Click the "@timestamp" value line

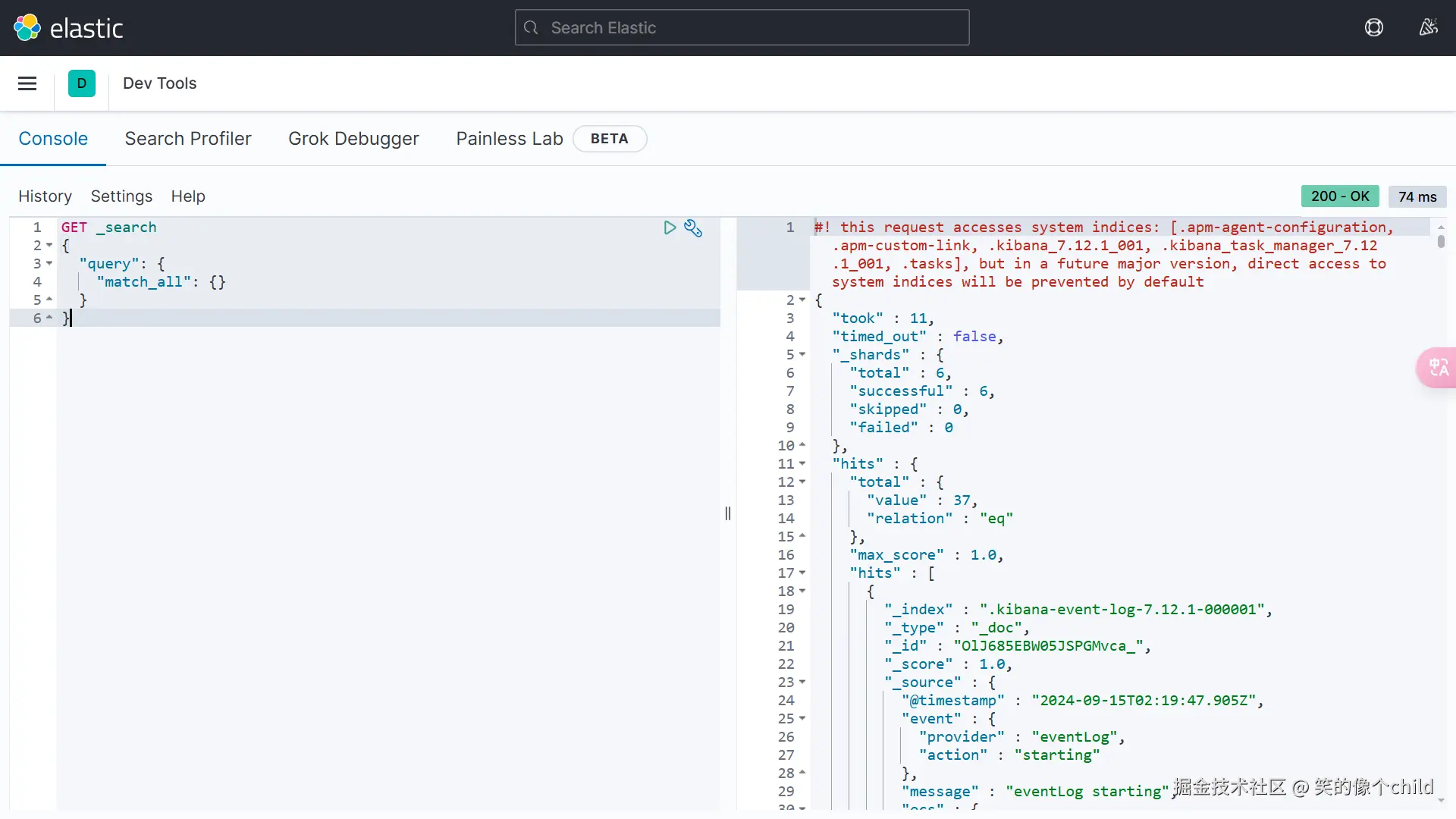click(x=1083, y=701)
